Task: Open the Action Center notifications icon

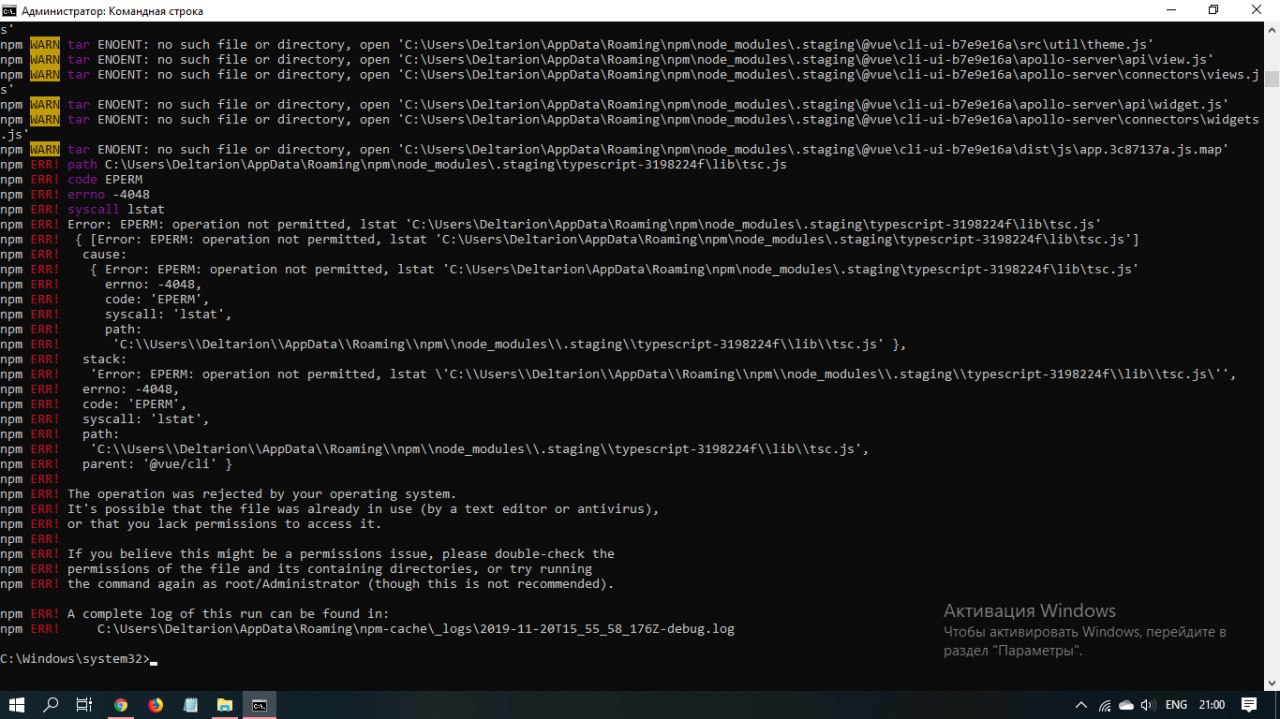Action: 1248,704
